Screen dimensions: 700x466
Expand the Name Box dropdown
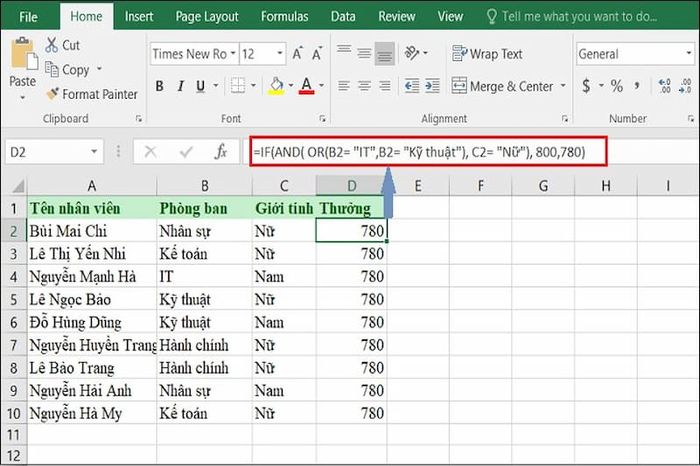[94, 152]
